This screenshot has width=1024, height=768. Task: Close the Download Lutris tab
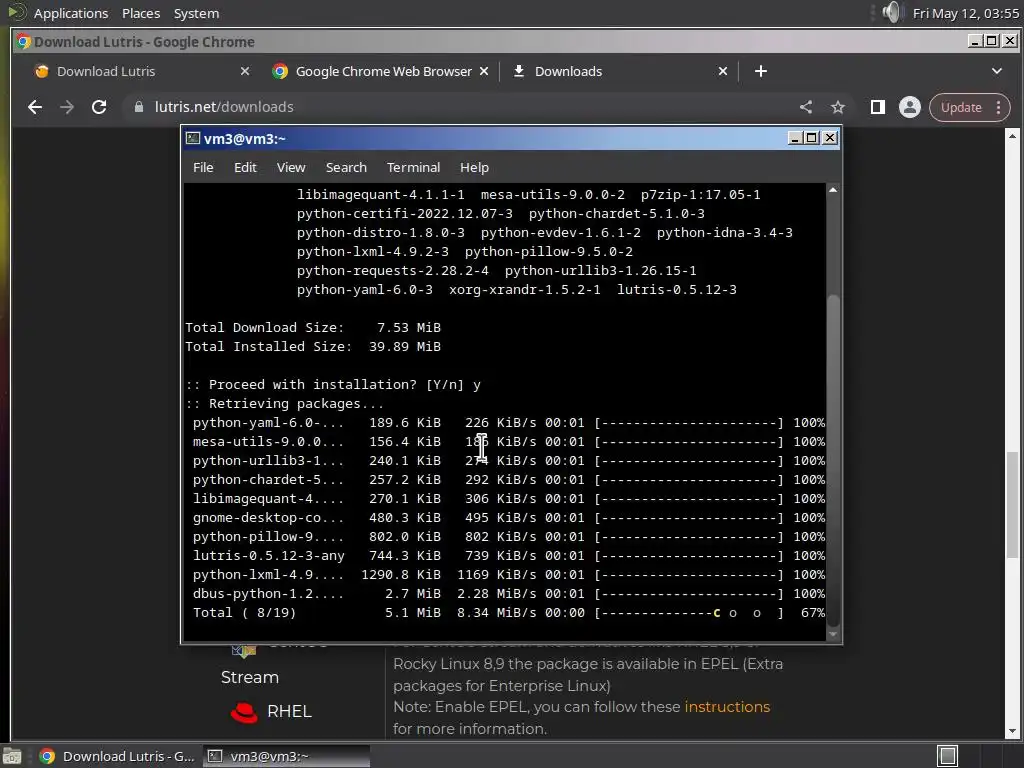pyautogui.click(x=245, y=71)
